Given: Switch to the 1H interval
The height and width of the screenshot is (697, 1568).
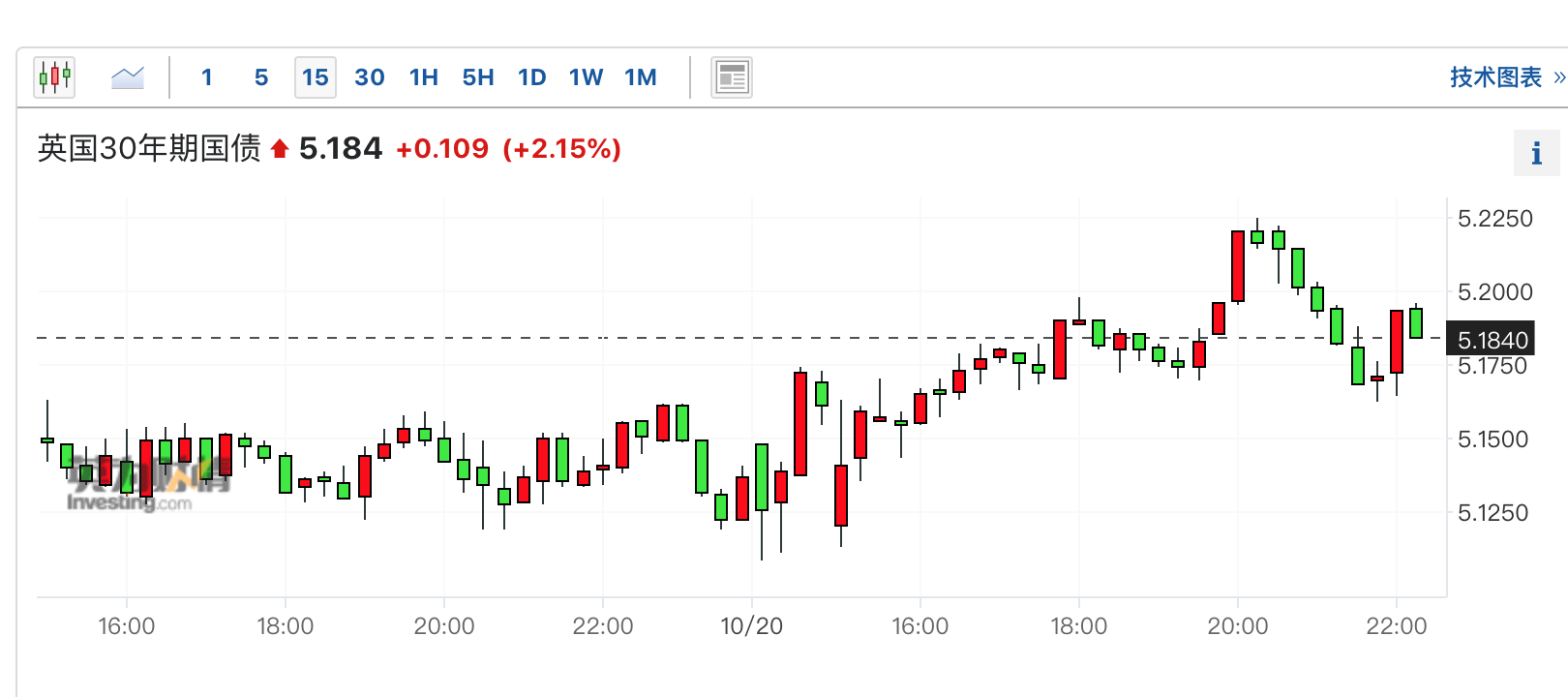Looking at the screenshot, I should pyautogui.click(x=424, y=77).
